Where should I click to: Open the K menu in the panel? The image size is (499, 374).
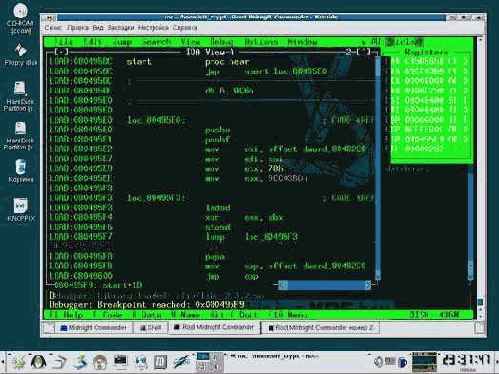pos(19,362)
